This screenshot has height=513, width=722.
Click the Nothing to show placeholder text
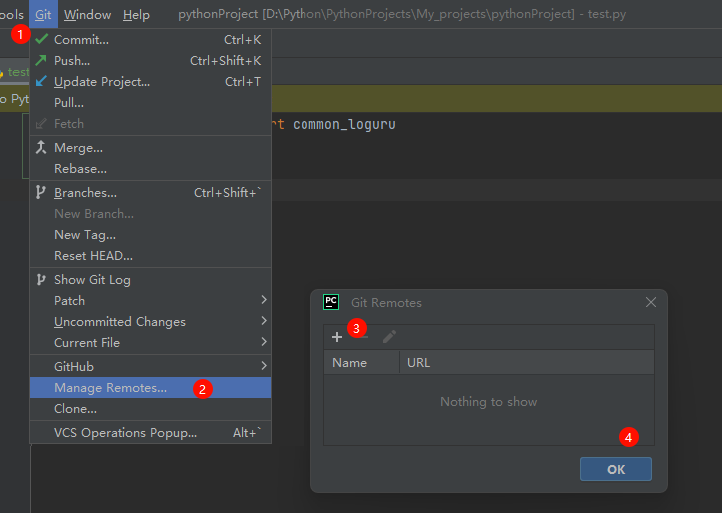[x=489, y=402]
